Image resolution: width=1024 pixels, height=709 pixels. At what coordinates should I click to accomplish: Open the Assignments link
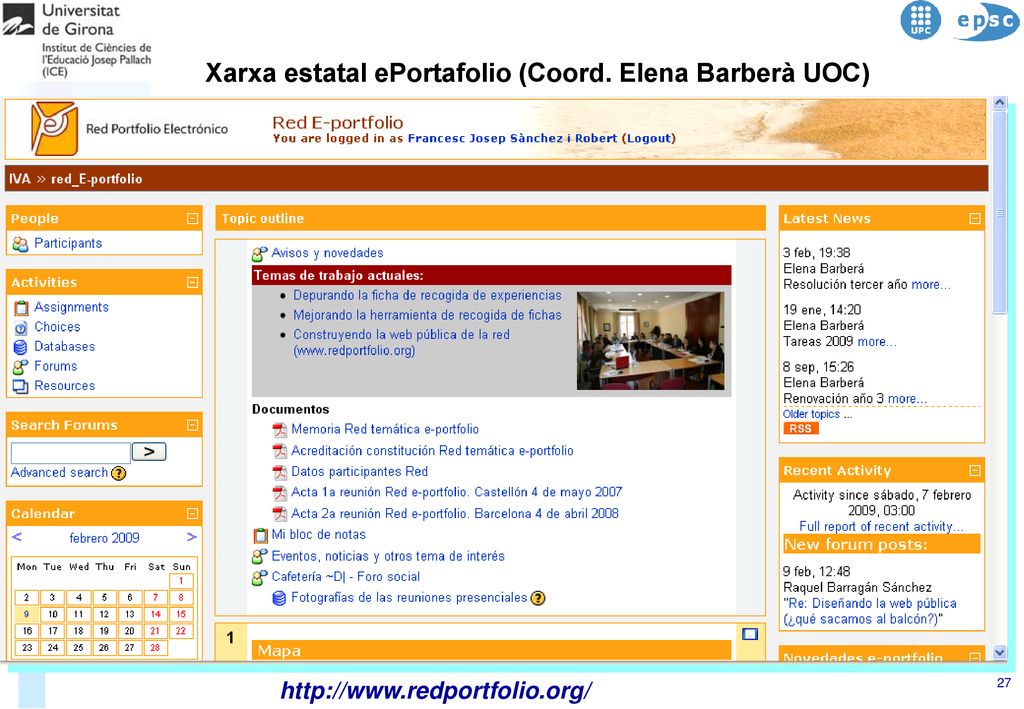coord(71,307)
